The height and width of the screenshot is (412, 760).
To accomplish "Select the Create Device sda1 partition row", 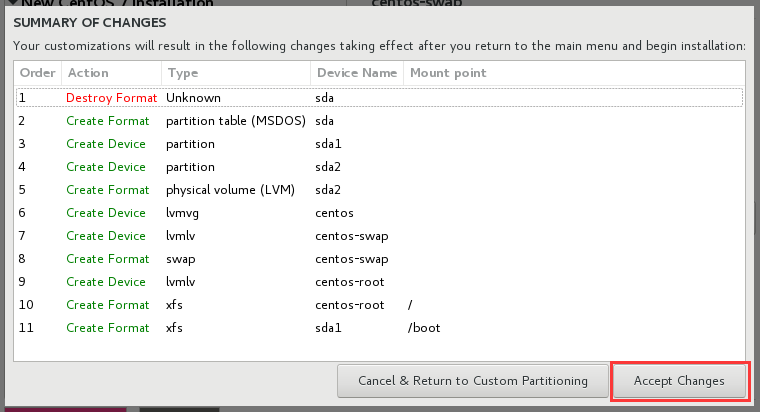I will click(378, 144).
